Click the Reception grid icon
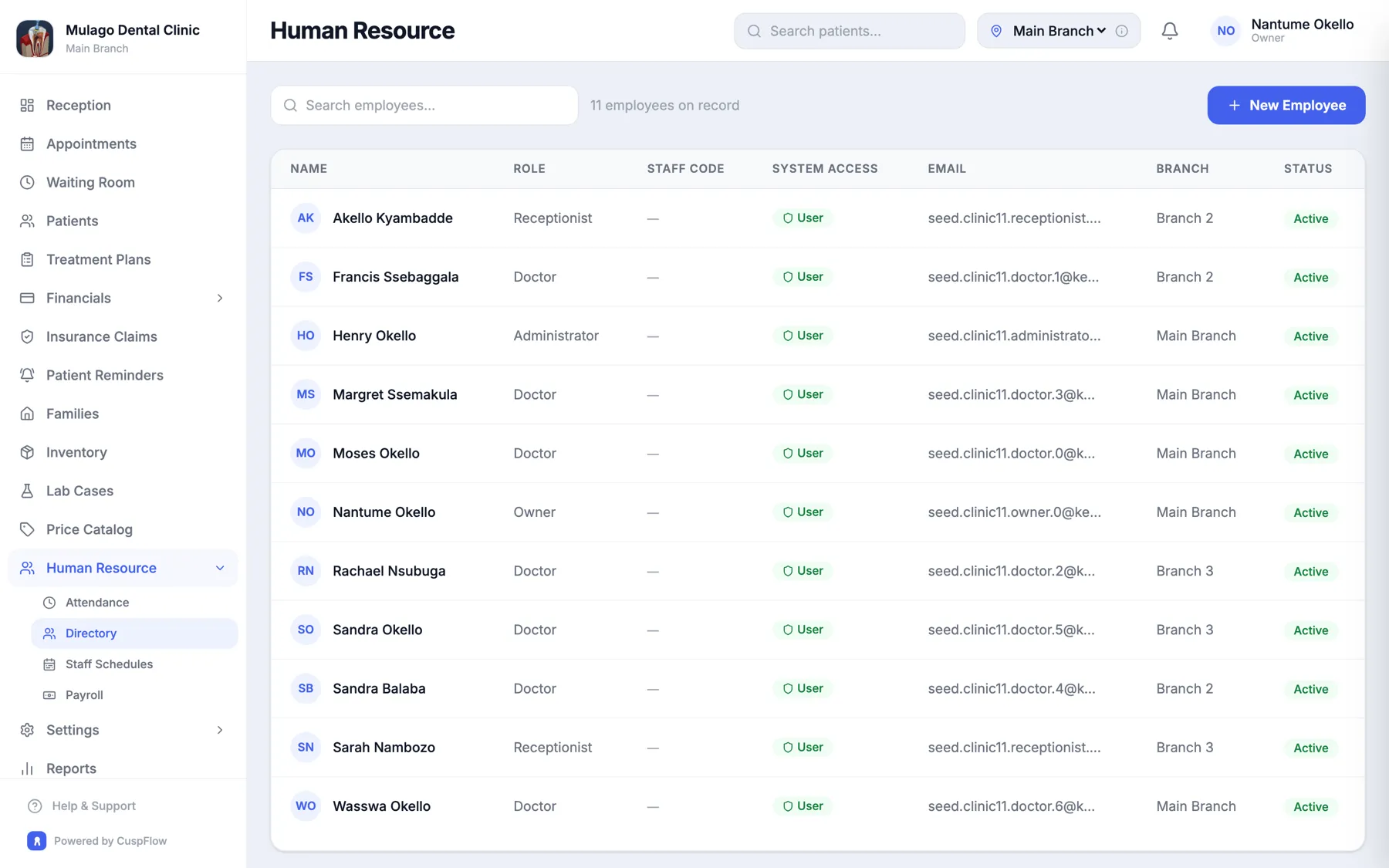Image resolution: width=1389 pixels, height=868 pixels. tap(27, 105)
